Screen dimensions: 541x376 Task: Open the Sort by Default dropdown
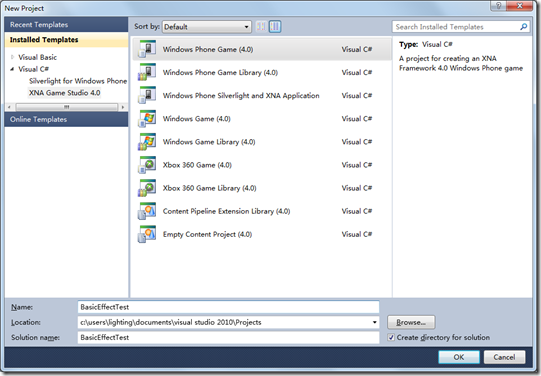click(x=207, y=27)
